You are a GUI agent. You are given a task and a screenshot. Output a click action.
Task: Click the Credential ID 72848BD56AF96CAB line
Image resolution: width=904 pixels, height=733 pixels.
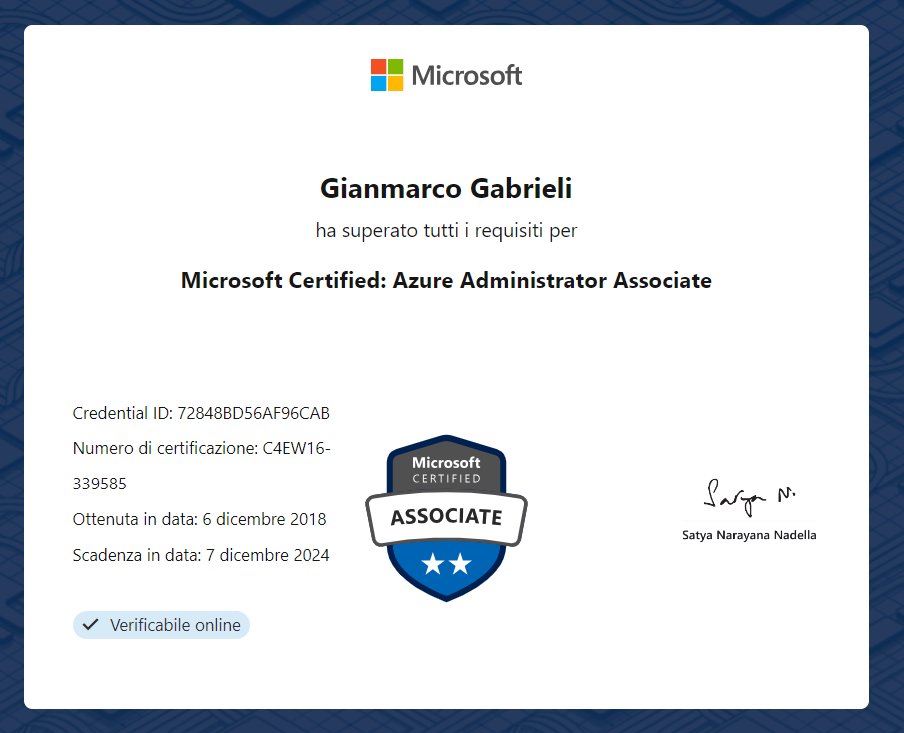point(201,414)
